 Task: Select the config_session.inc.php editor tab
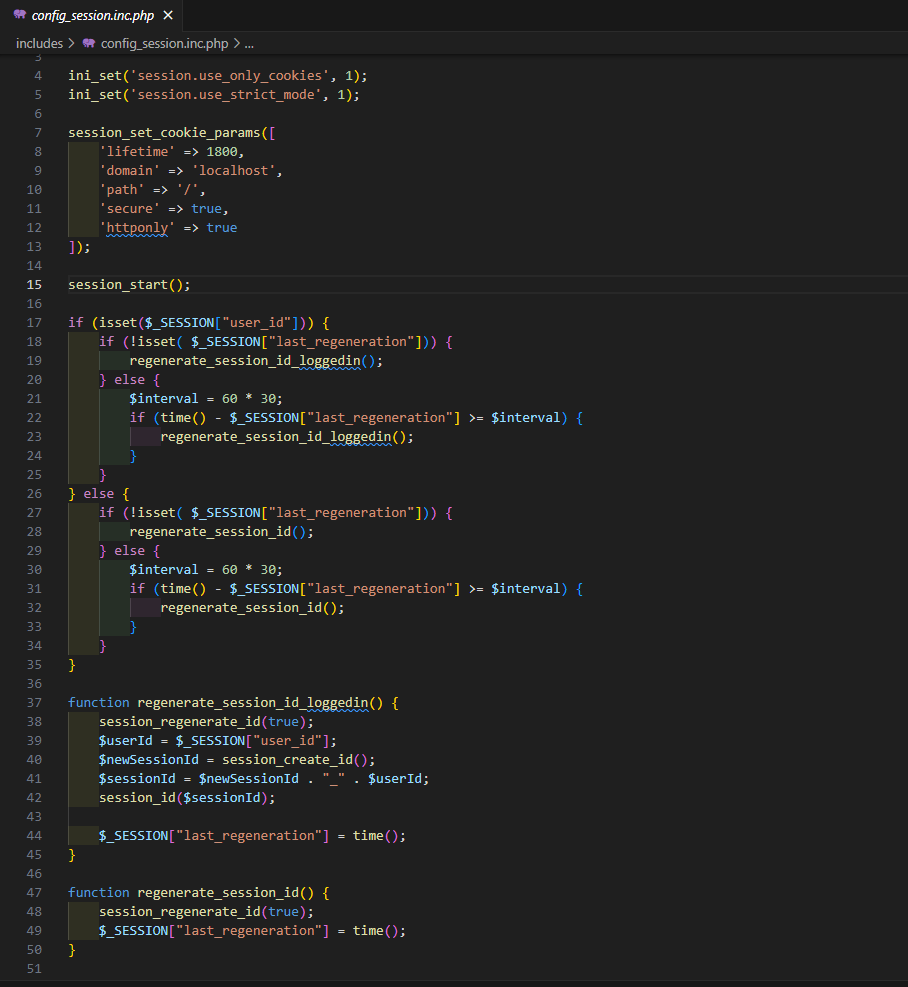coord(93,16)
